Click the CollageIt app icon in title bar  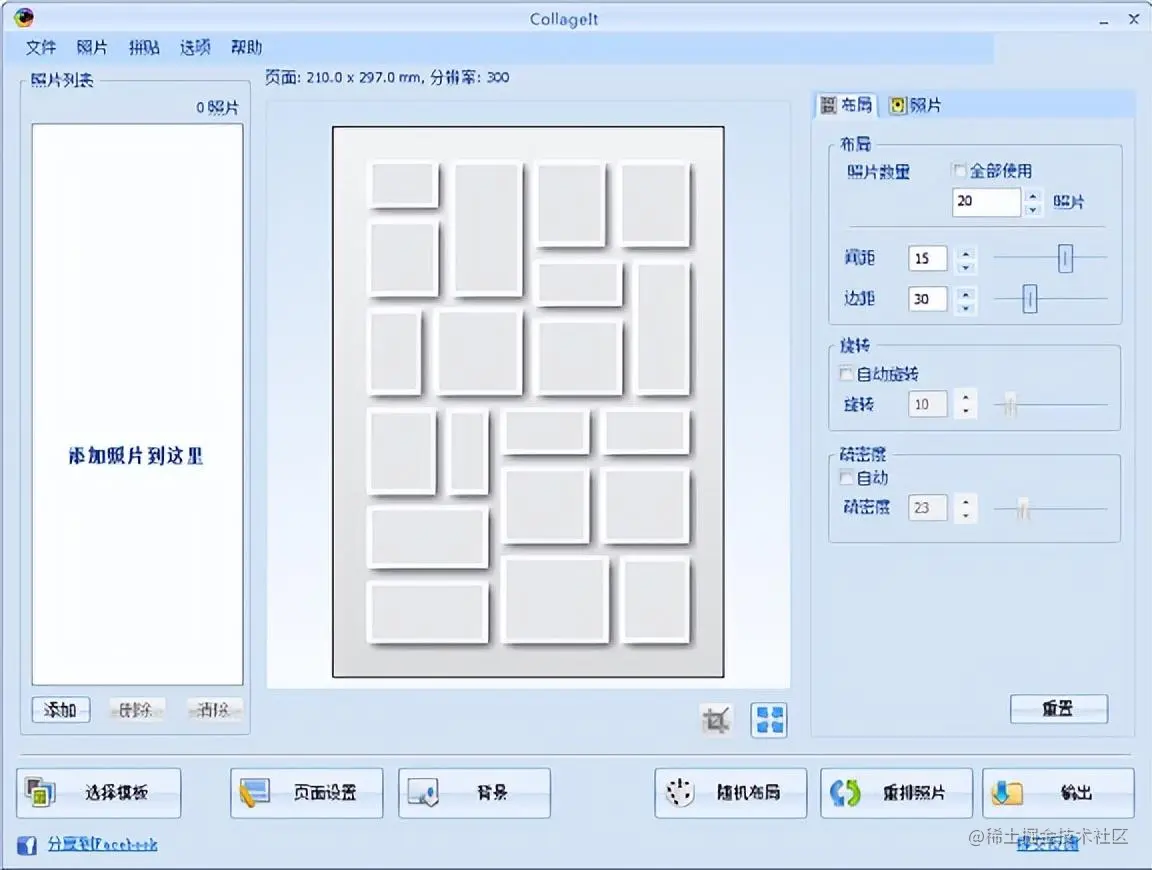(x=24, y=17)
